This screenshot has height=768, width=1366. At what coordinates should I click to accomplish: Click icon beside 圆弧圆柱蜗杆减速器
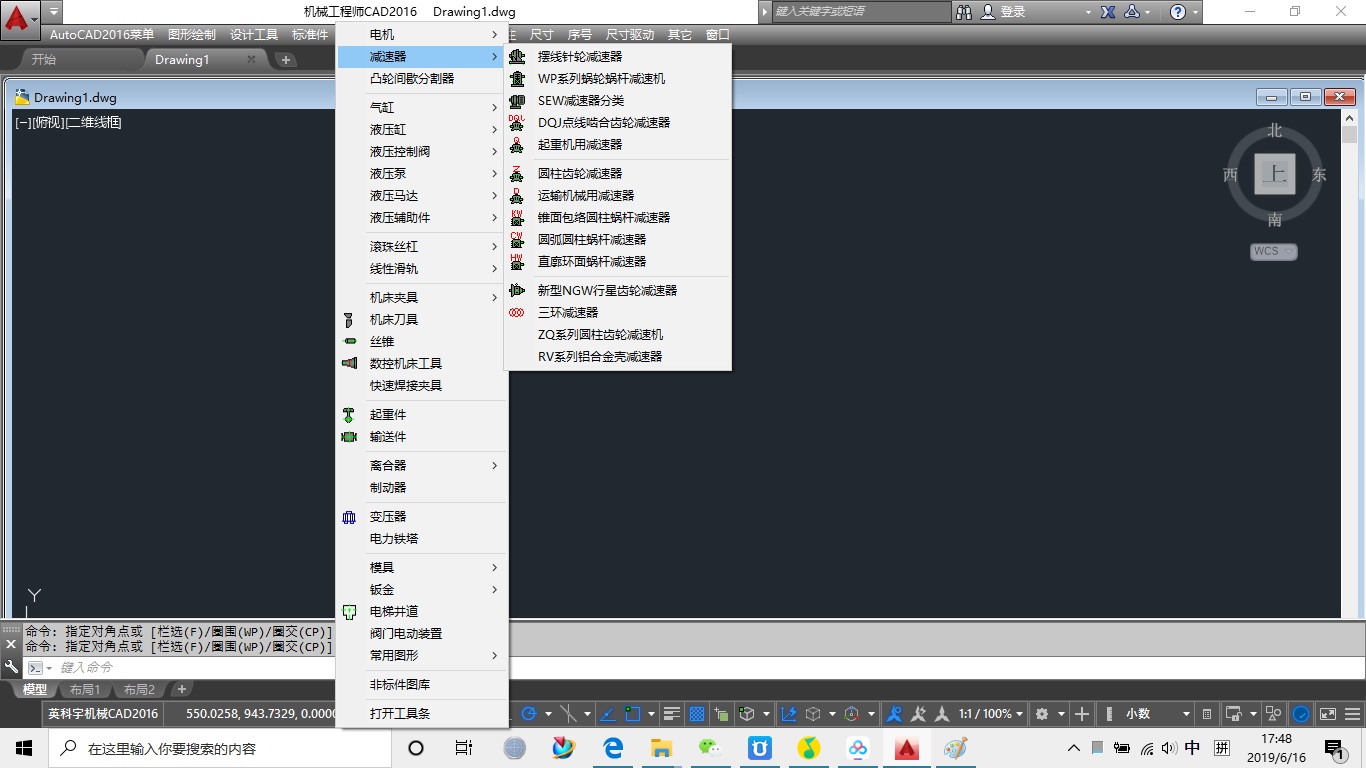pos(517,240)
